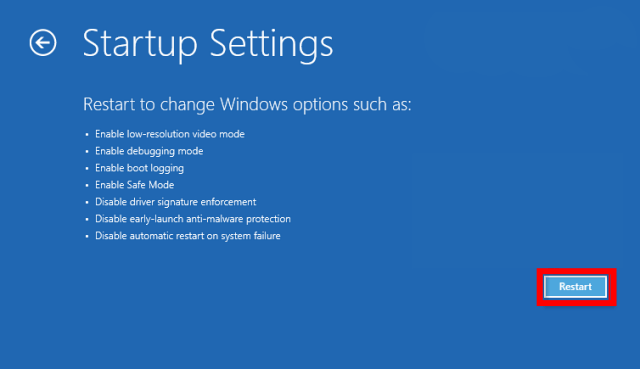Viewport: 640px width, 369px height.
Task: Select 'Disable early-launch anti-malware protection' text
Action: click(x=193, y=219)
